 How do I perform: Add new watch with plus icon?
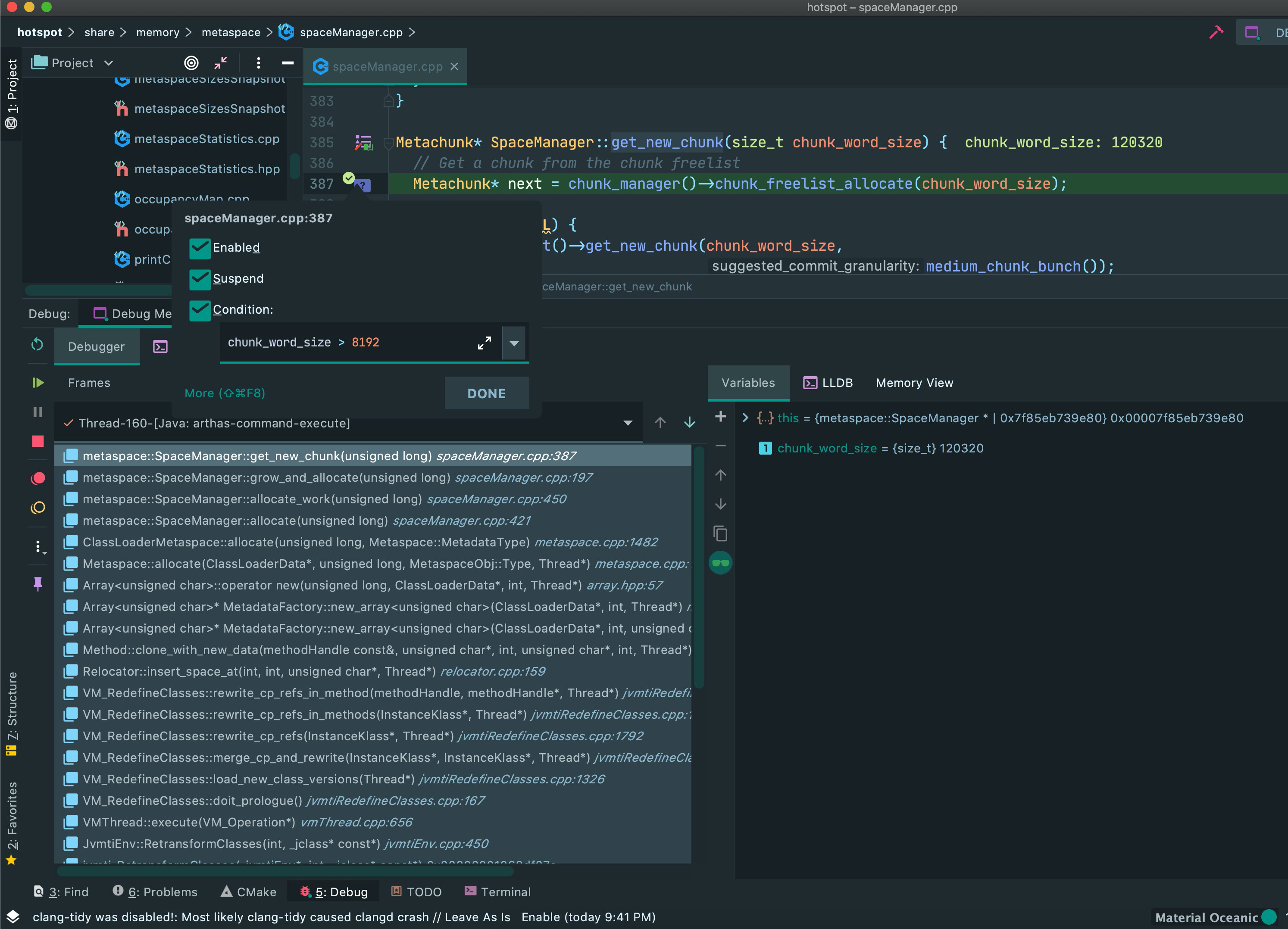coord(720,417)
